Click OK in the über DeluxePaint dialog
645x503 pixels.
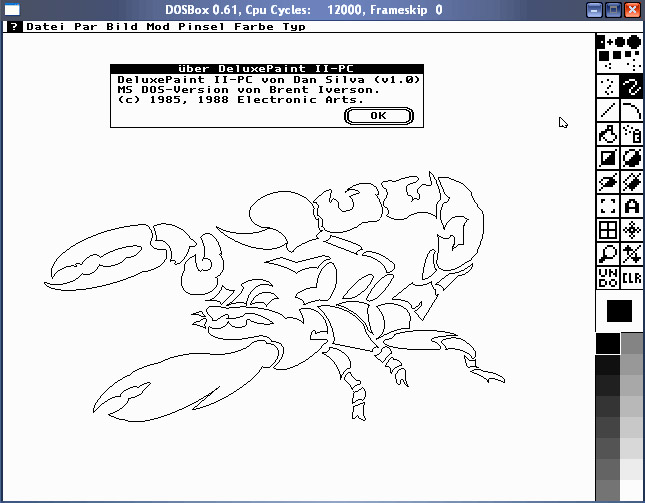tap(378, 116)
